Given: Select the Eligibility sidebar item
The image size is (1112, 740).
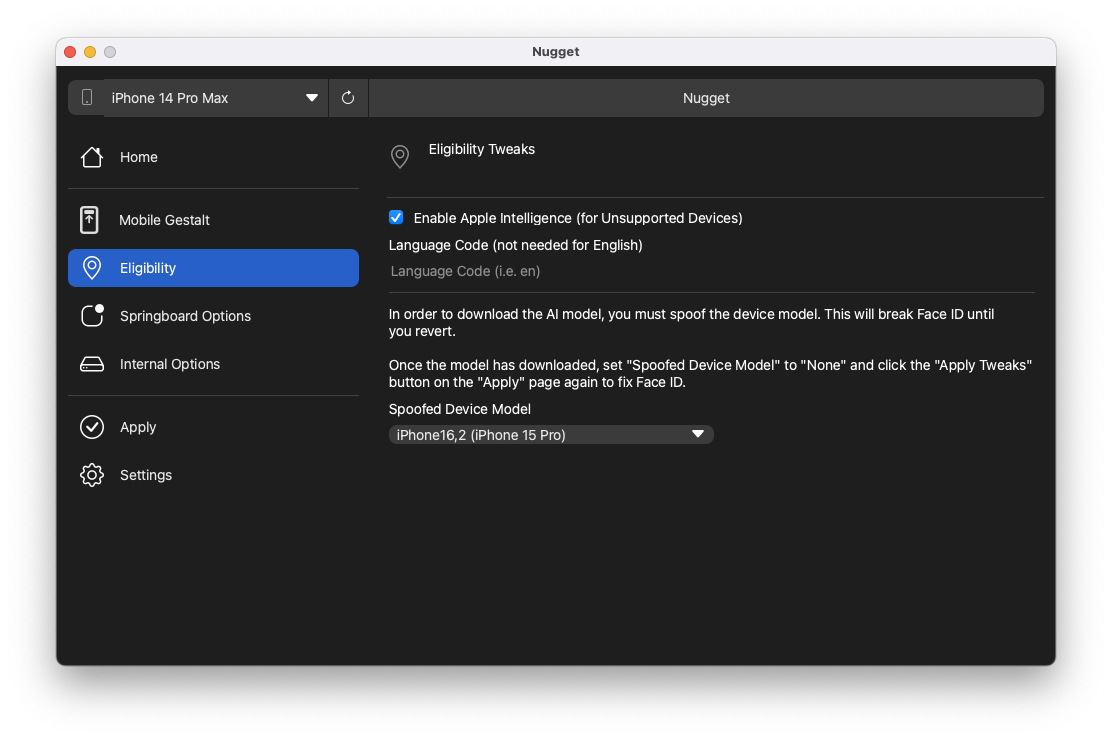Looking at the screenshot, I should coord(213,268).
